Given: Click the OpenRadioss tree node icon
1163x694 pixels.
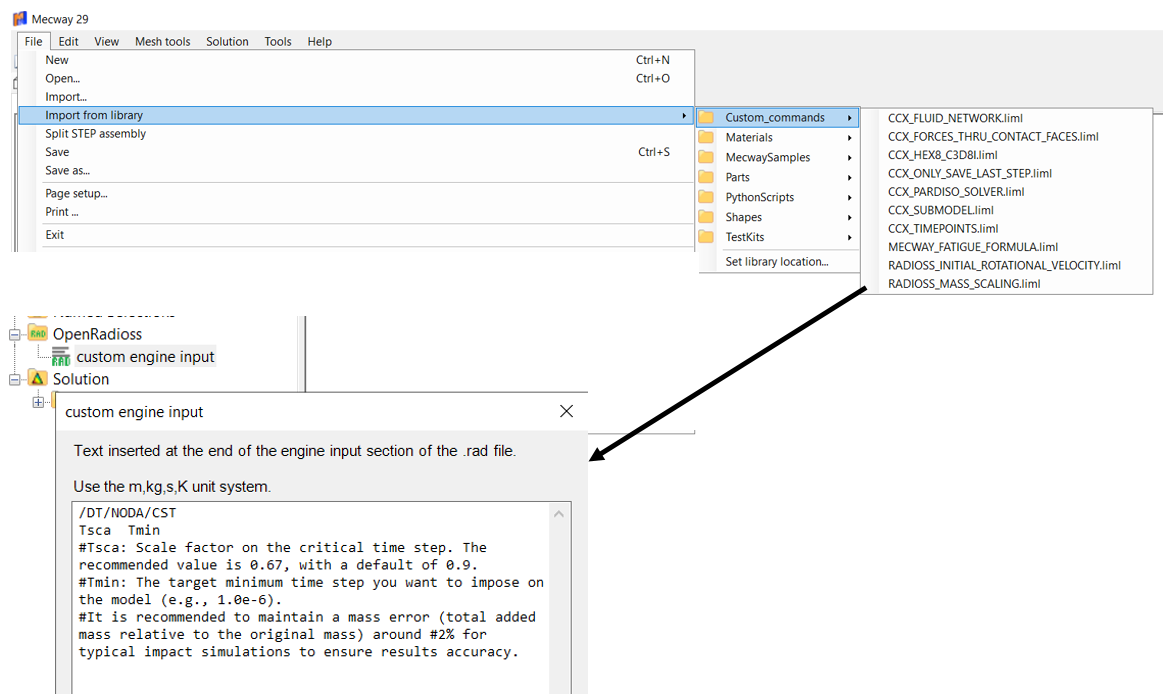Looking at the screenshot, I should 38,334.
